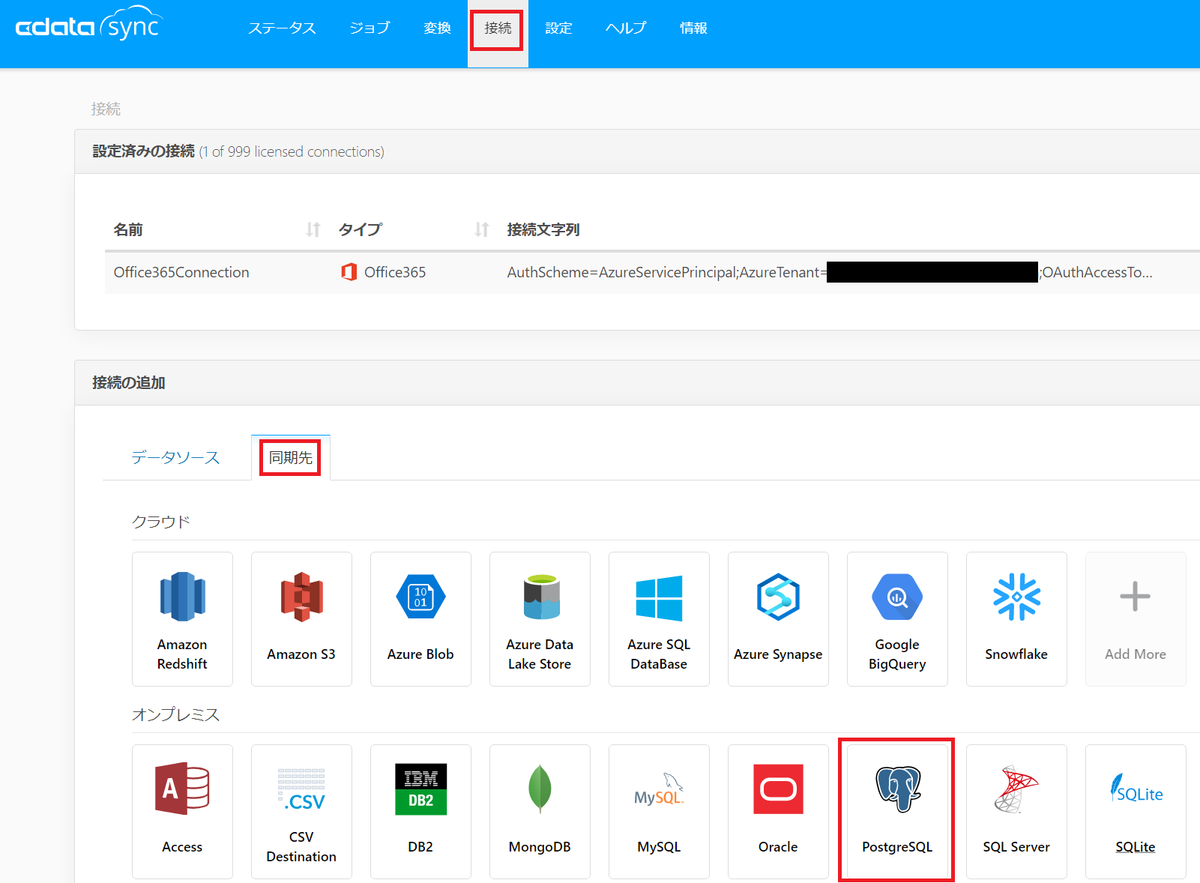This screenshot has height=883, width=1200.
Task: Click the 接続の追加 panel heading
Action: [128, 383]
